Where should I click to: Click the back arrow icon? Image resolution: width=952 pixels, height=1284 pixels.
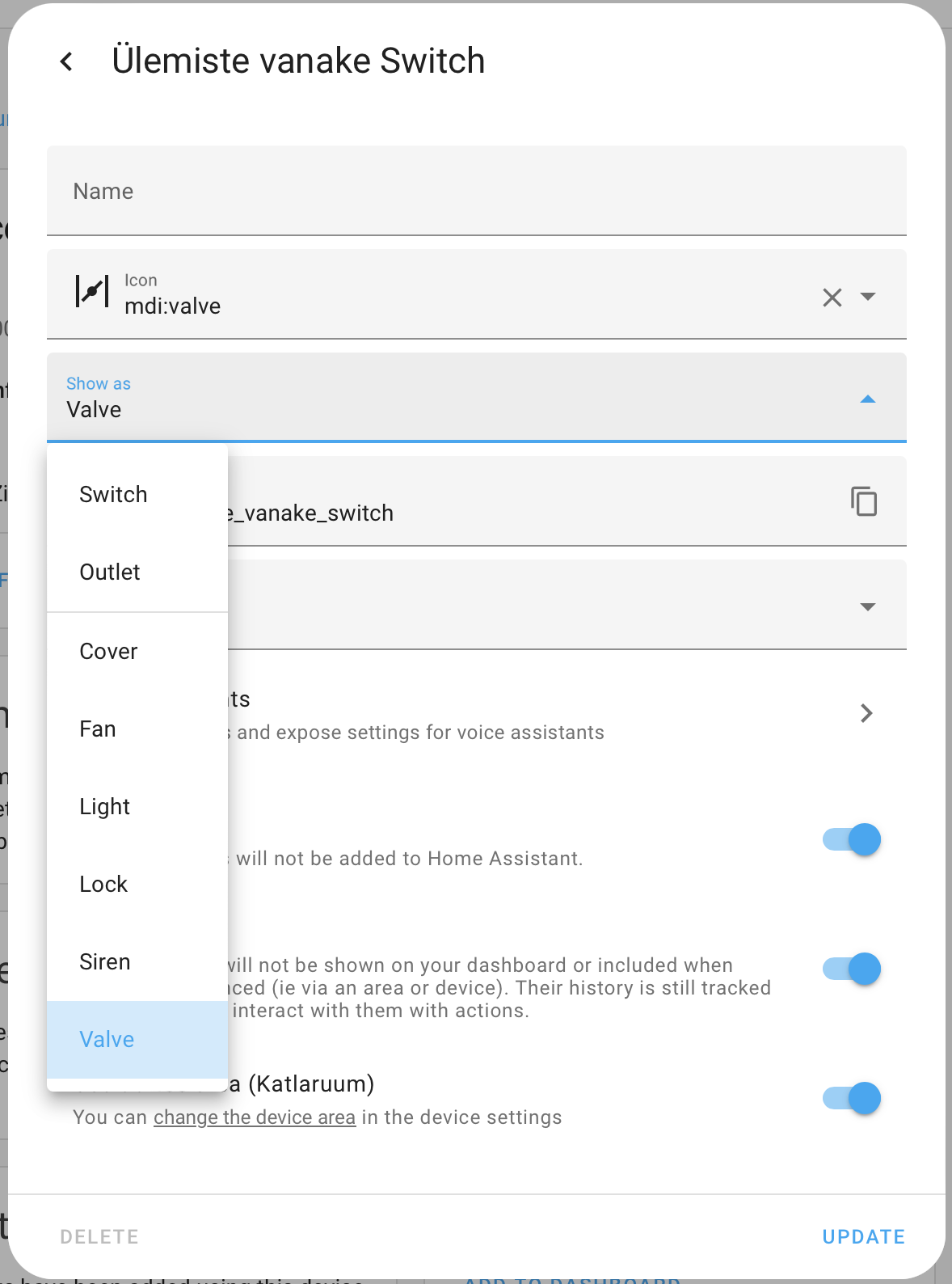tap(67, 61)
